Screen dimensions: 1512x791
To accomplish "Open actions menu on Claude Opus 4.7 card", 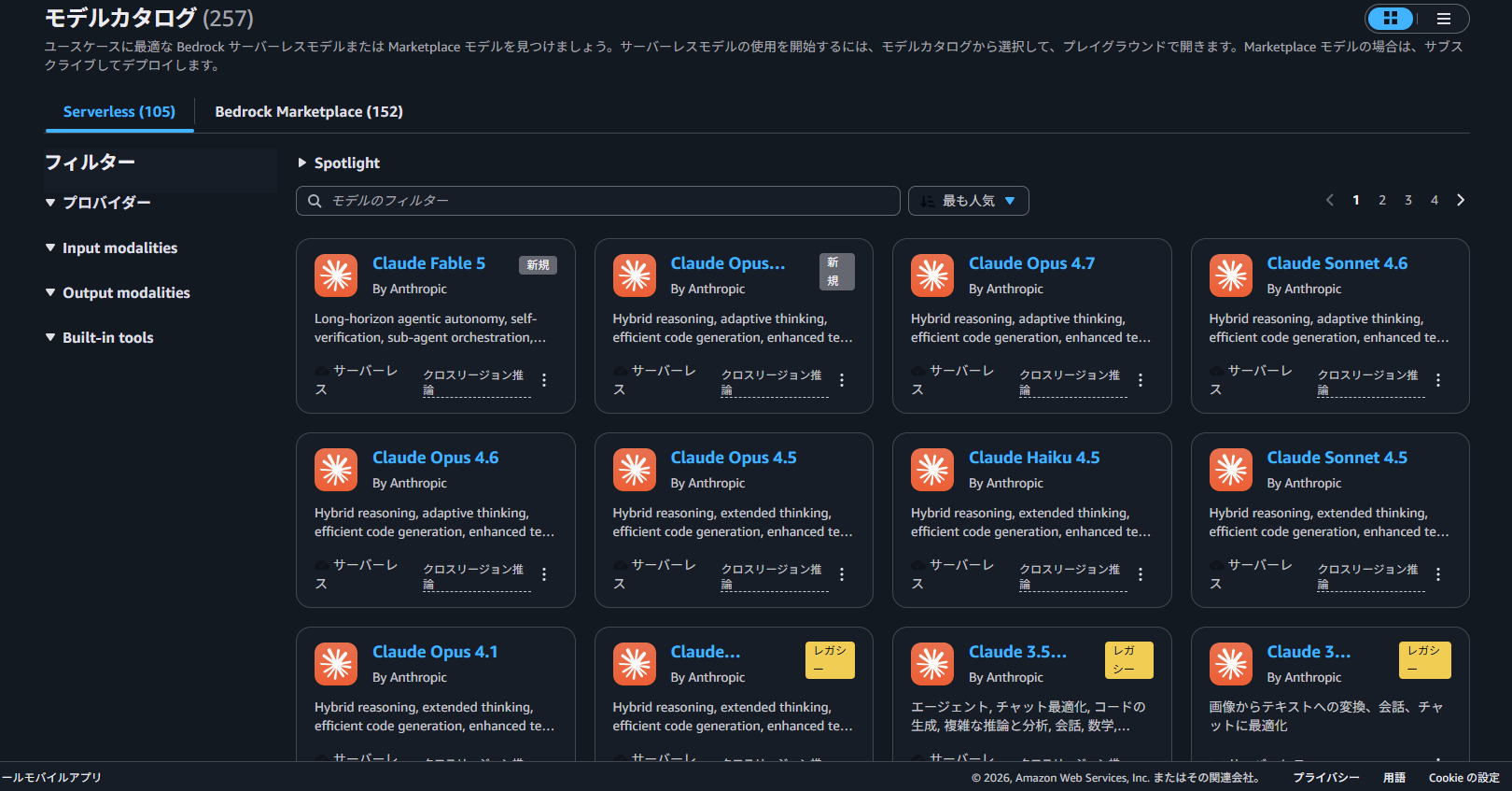I will 1141,380.
